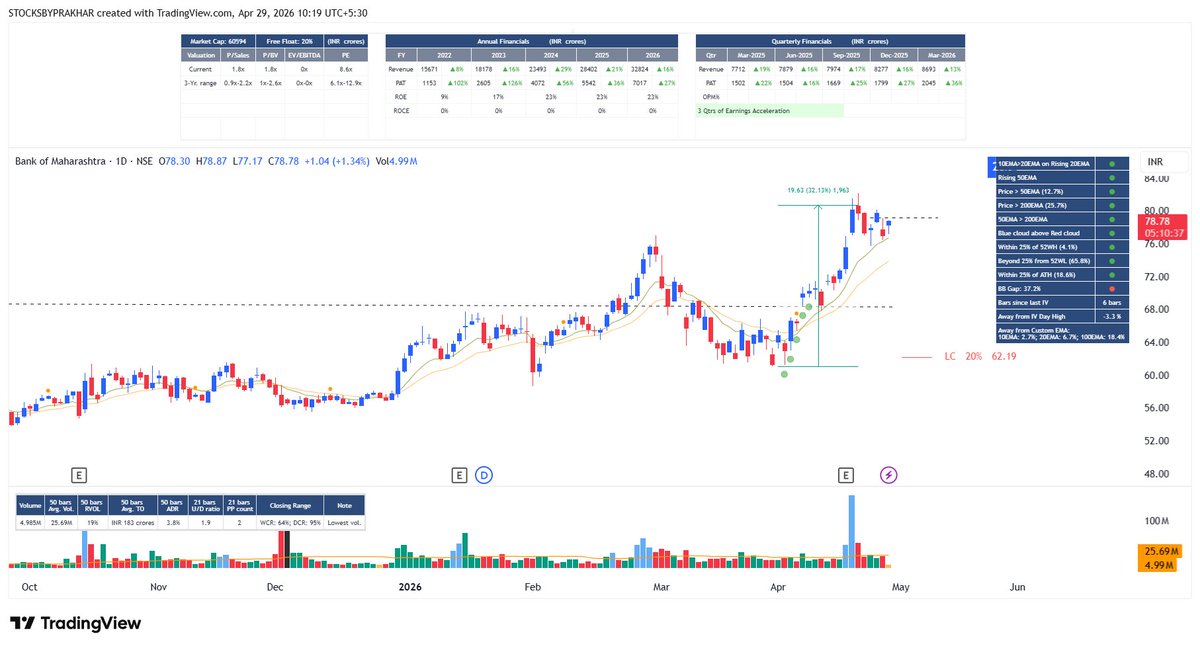
Task: Click the 'Price > 50EMA (12.7%)' row
Action: [x=1063, y=190]
